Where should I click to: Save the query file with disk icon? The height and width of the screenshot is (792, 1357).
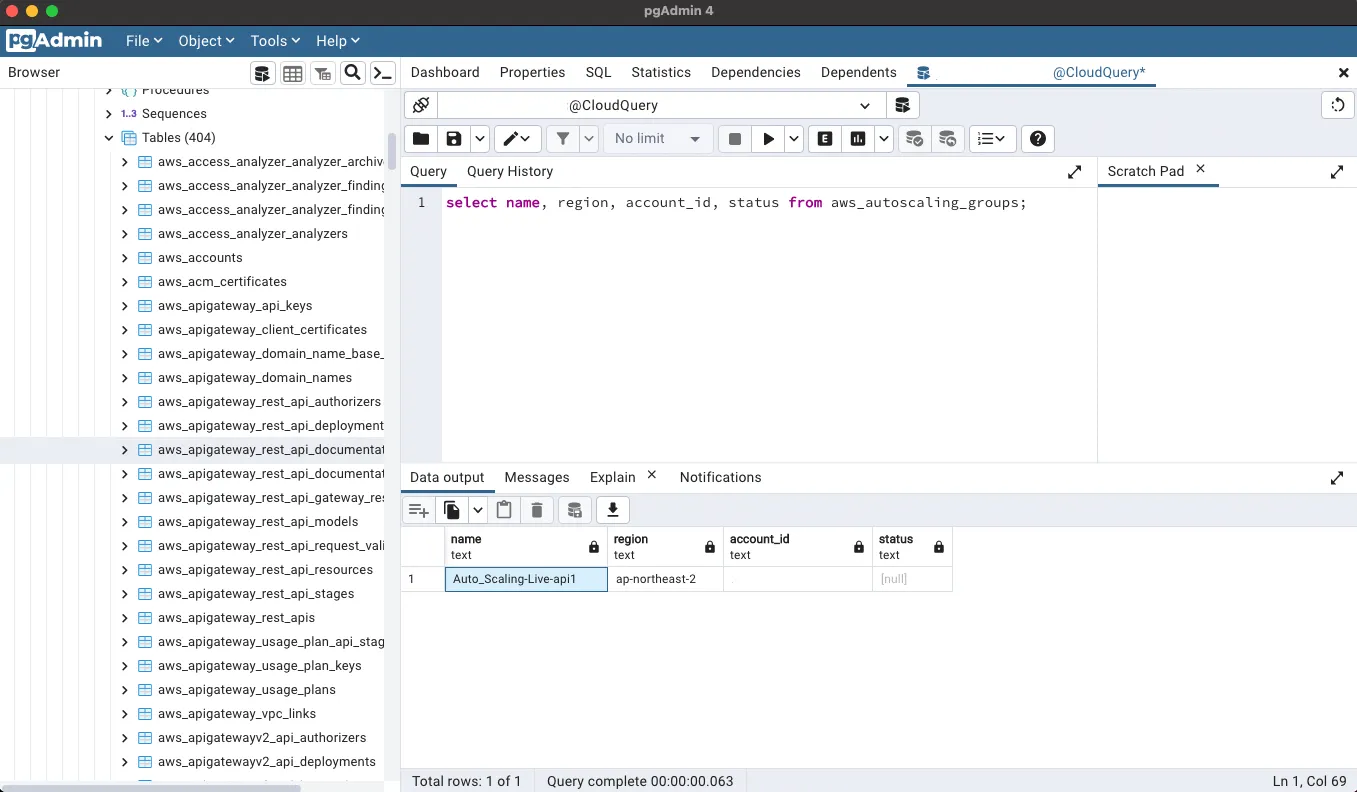coord(454,139)
